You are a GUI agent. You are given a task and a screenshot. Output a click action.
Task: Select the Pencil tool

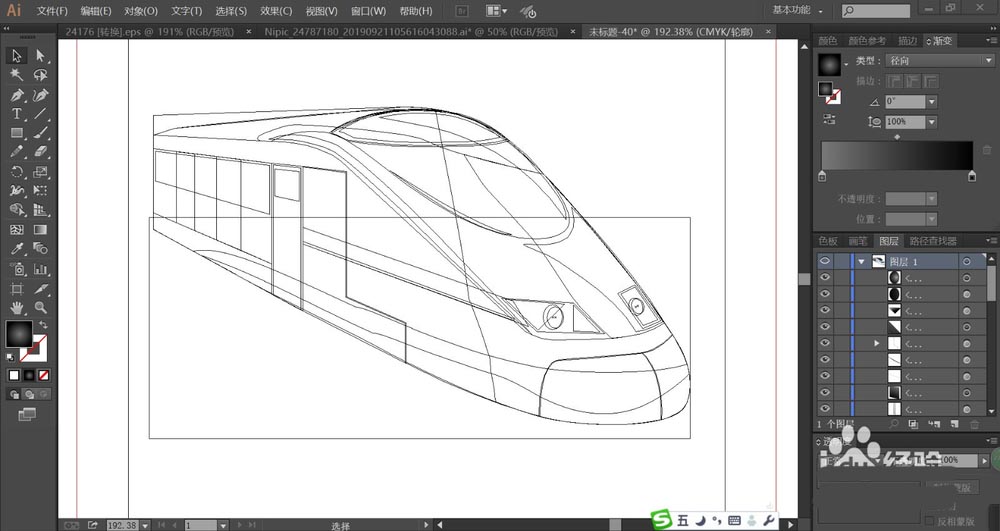[17, 152]
